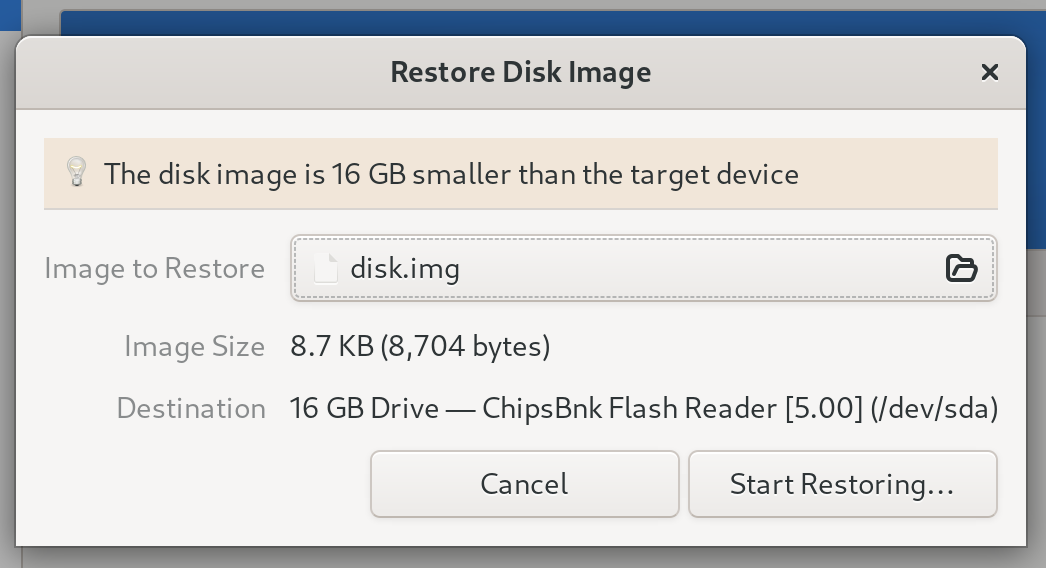Click the /dev/sda device path text

(936, 408)
